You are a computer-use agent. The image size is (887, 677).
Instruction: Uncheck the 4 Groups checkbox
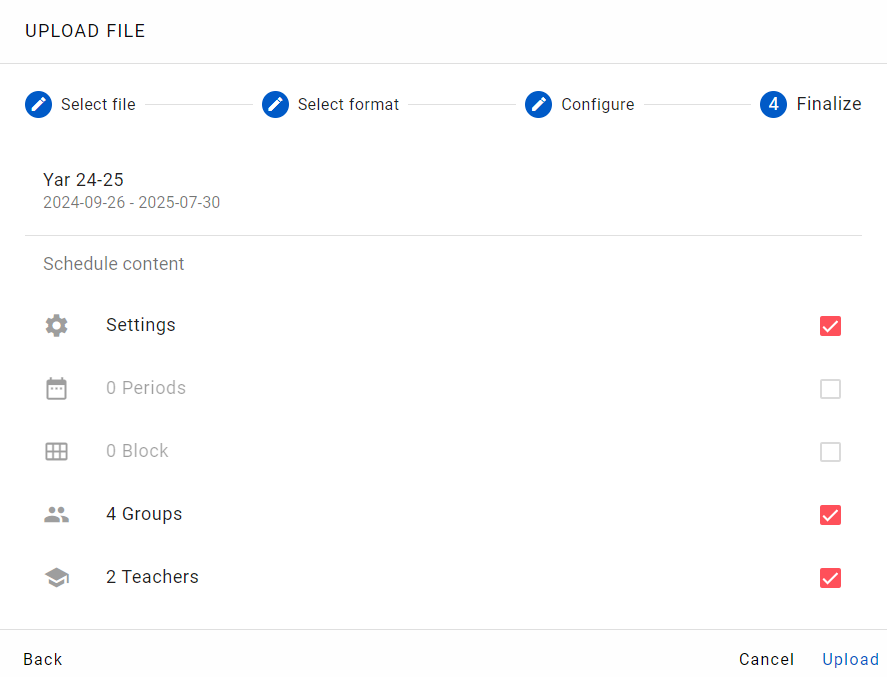[x=830, y=515]
